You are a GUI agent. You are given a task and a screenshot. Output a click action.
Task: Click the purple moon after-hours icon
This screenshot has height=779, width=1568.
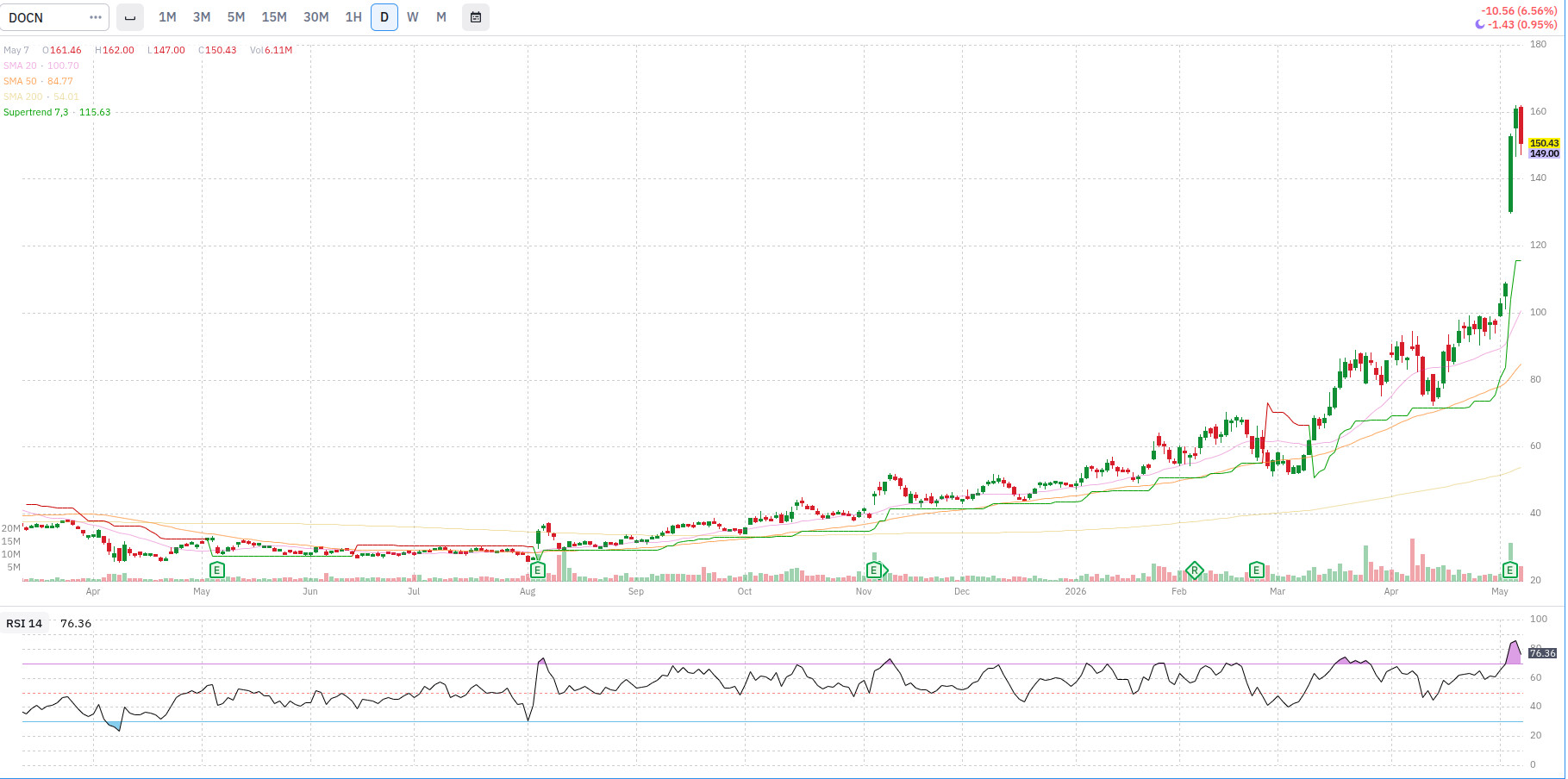coord(1480,24)
